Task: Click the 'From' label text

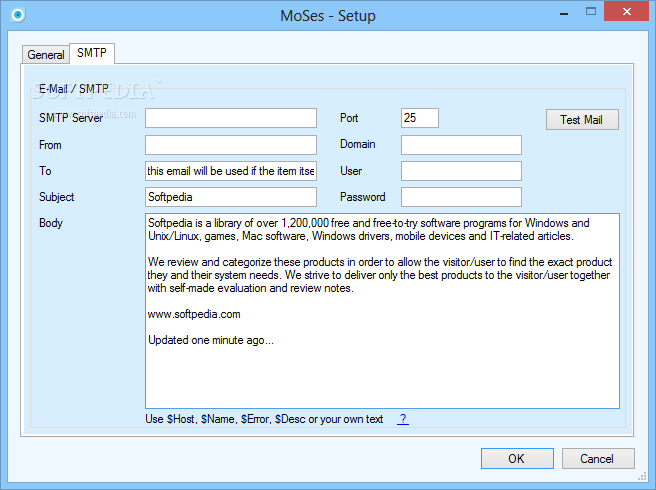Action: 50,145
